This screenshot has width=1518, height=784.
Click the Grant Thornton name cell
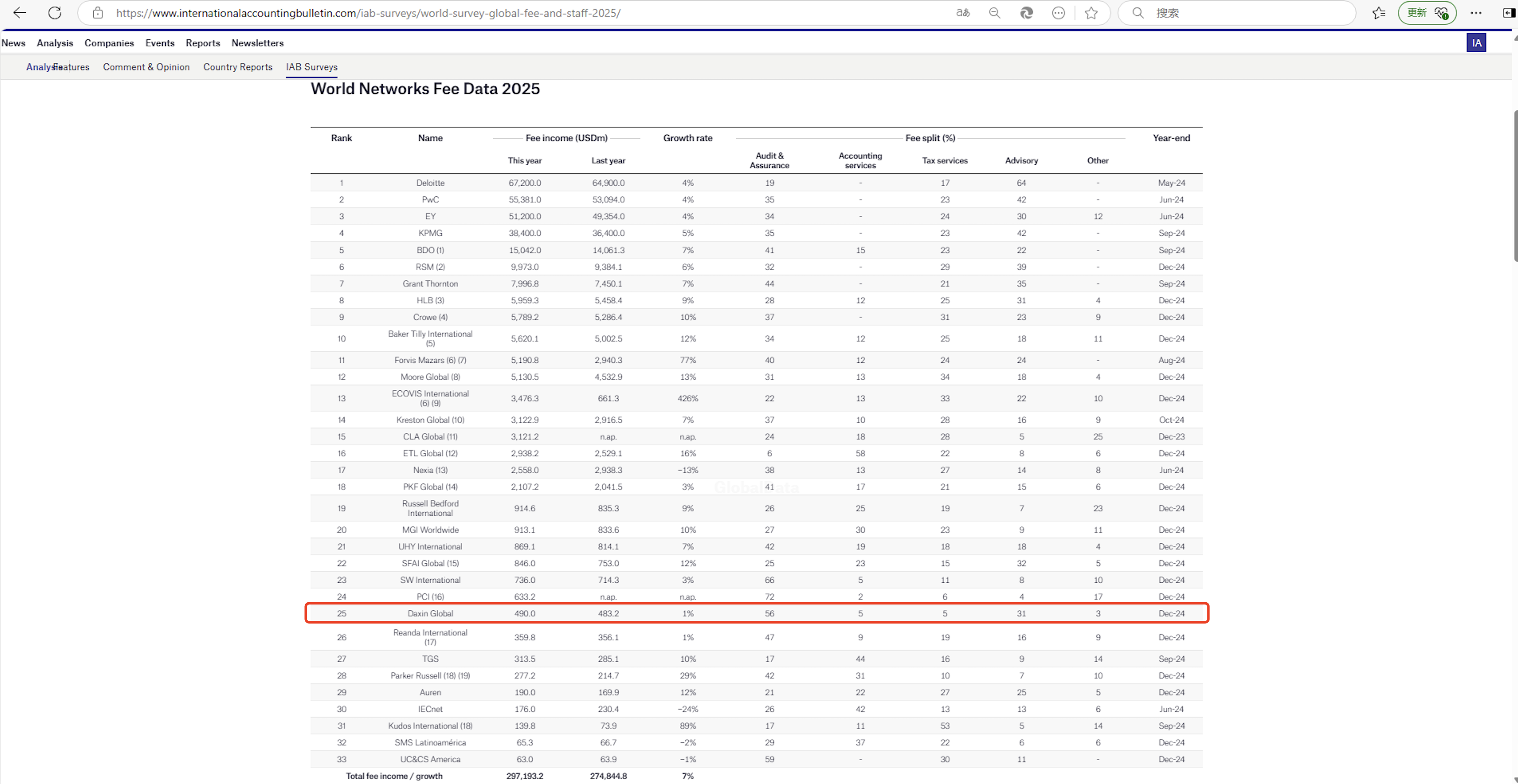(430, 284)
